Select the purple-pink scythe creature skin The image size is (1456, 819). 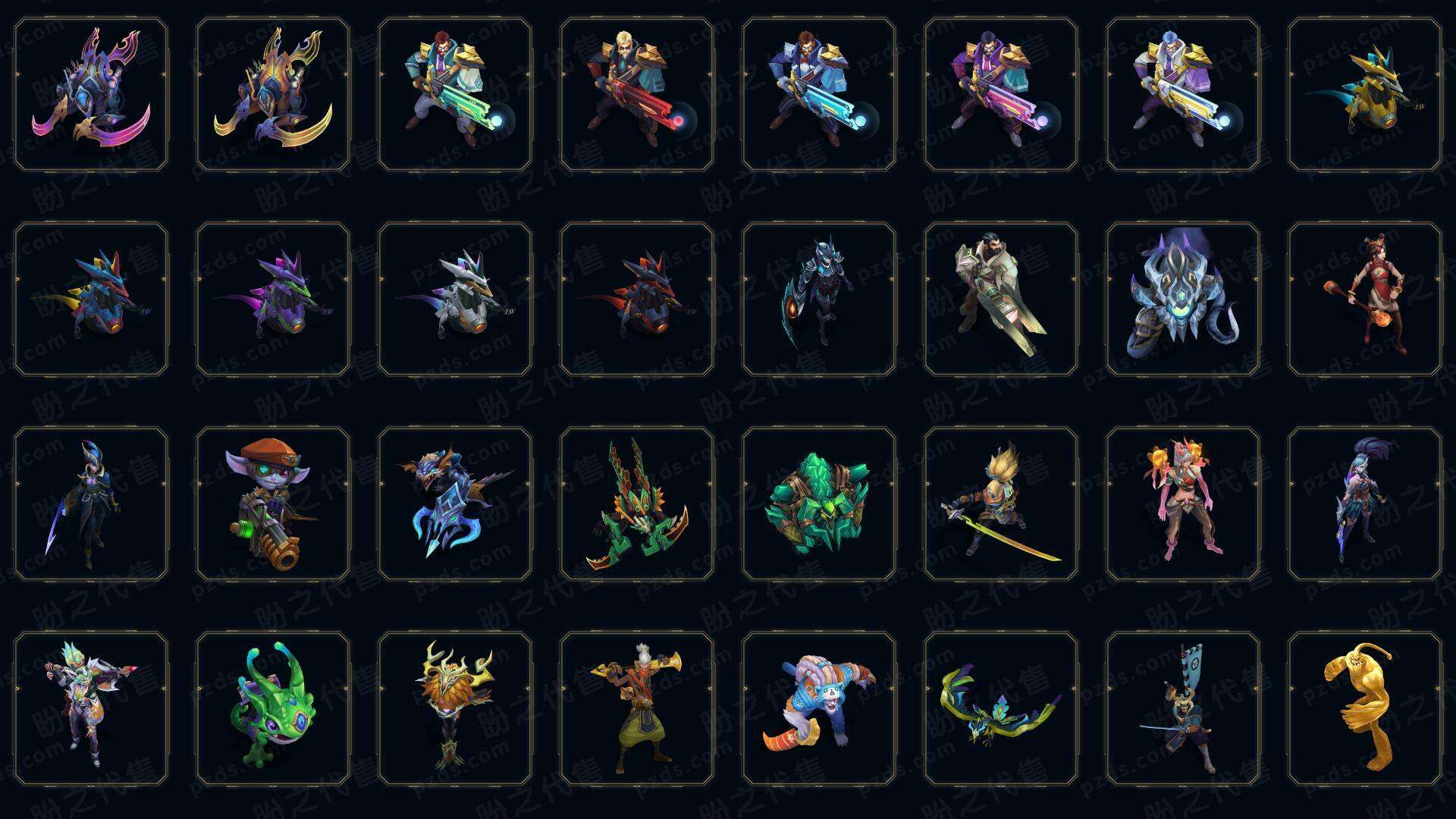click(91, 95)
